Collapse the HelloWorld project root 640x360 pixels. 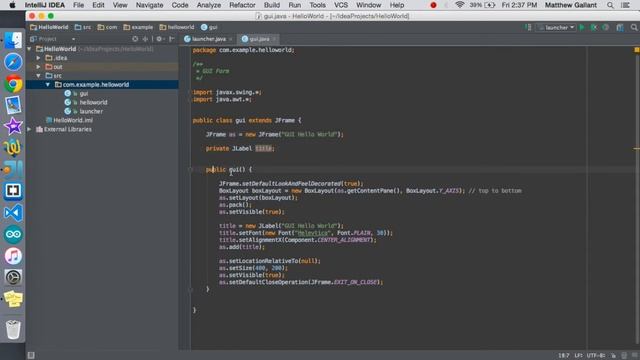coord(29,49)
